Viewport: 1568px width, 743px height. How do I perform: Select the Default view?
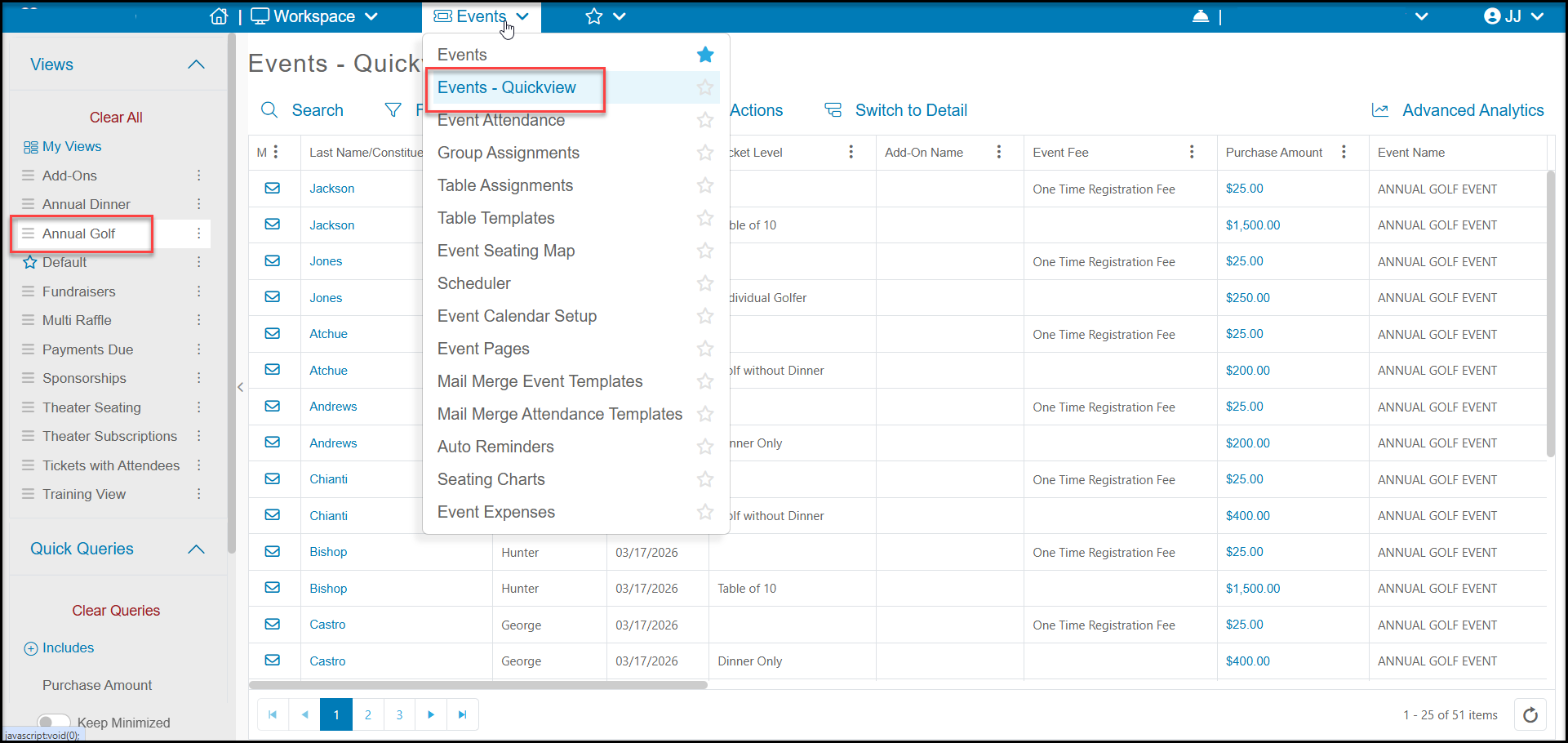pyautogui.click(x=64, y=262)
